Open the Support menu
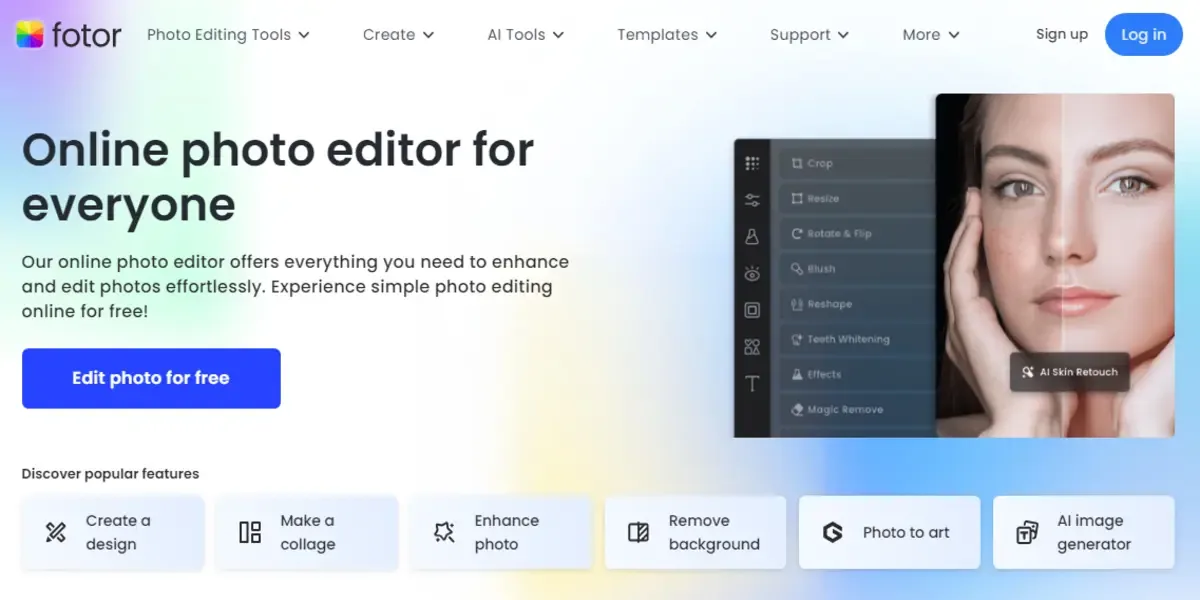The width and height of the screenshot is (1200, 600). tap(809, 34)
